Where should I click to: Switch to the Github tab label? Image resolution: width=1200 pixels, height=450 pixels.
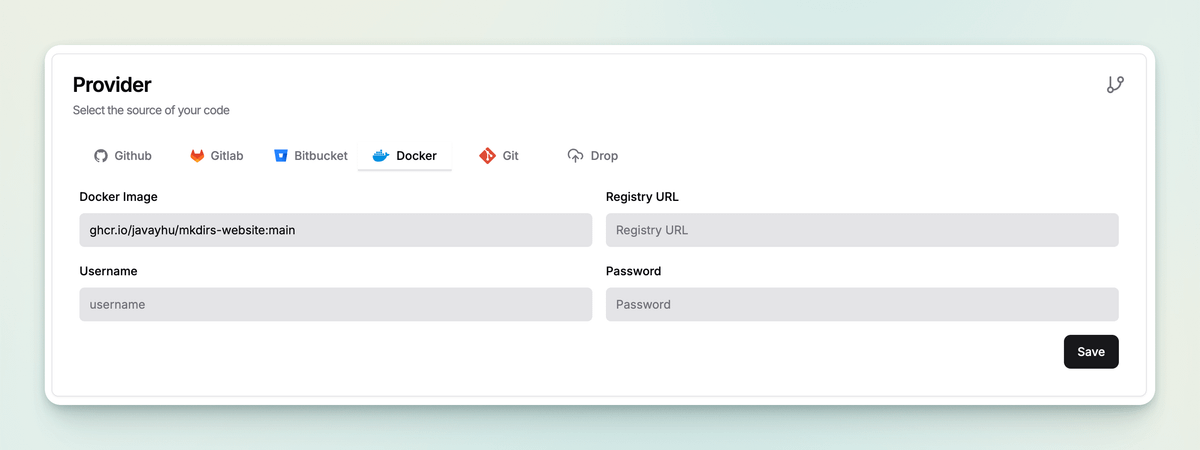[133, 156]
